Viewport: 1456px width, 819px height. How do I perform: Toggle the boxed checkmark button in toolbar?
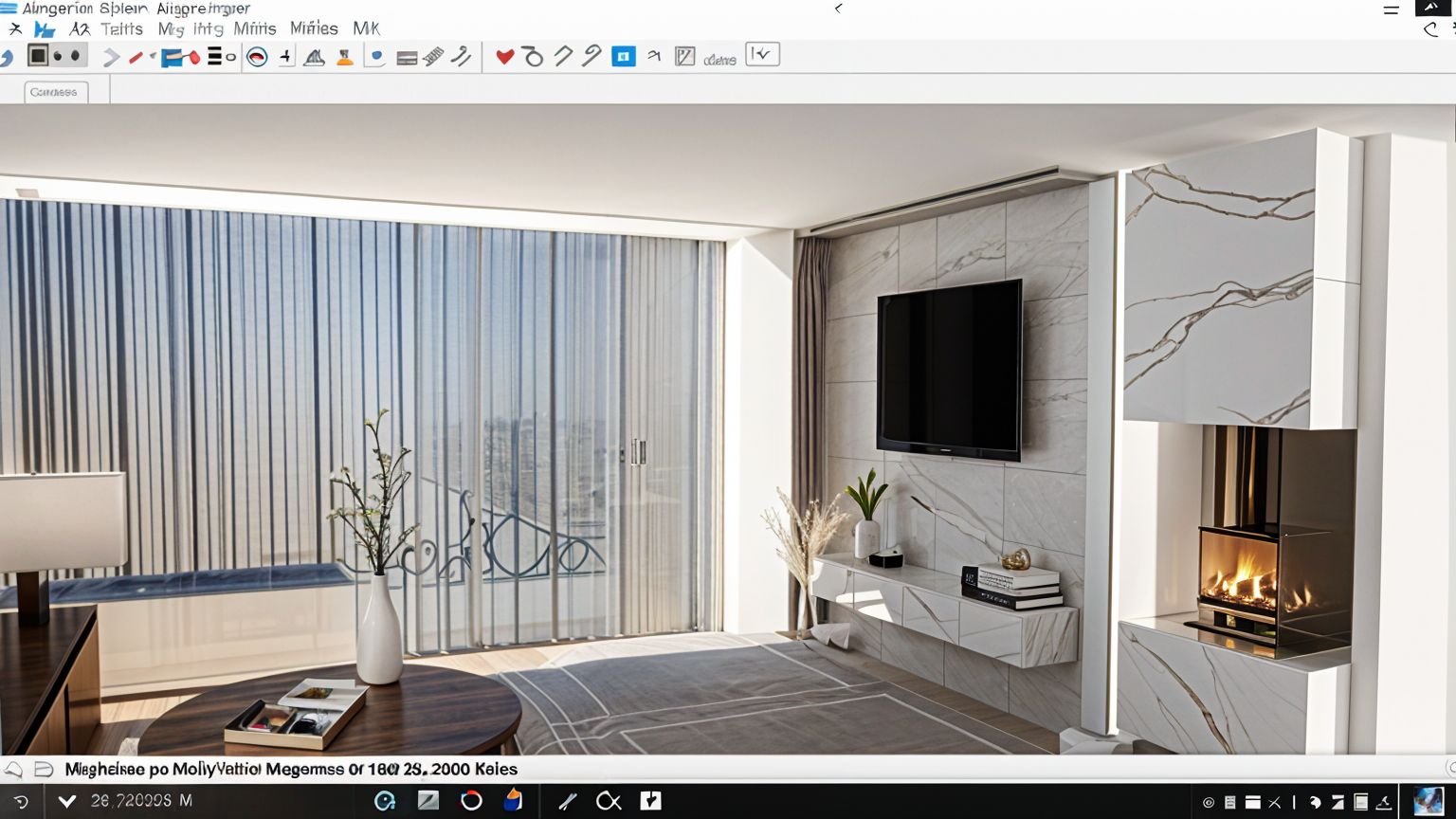(x=762, y=55)
